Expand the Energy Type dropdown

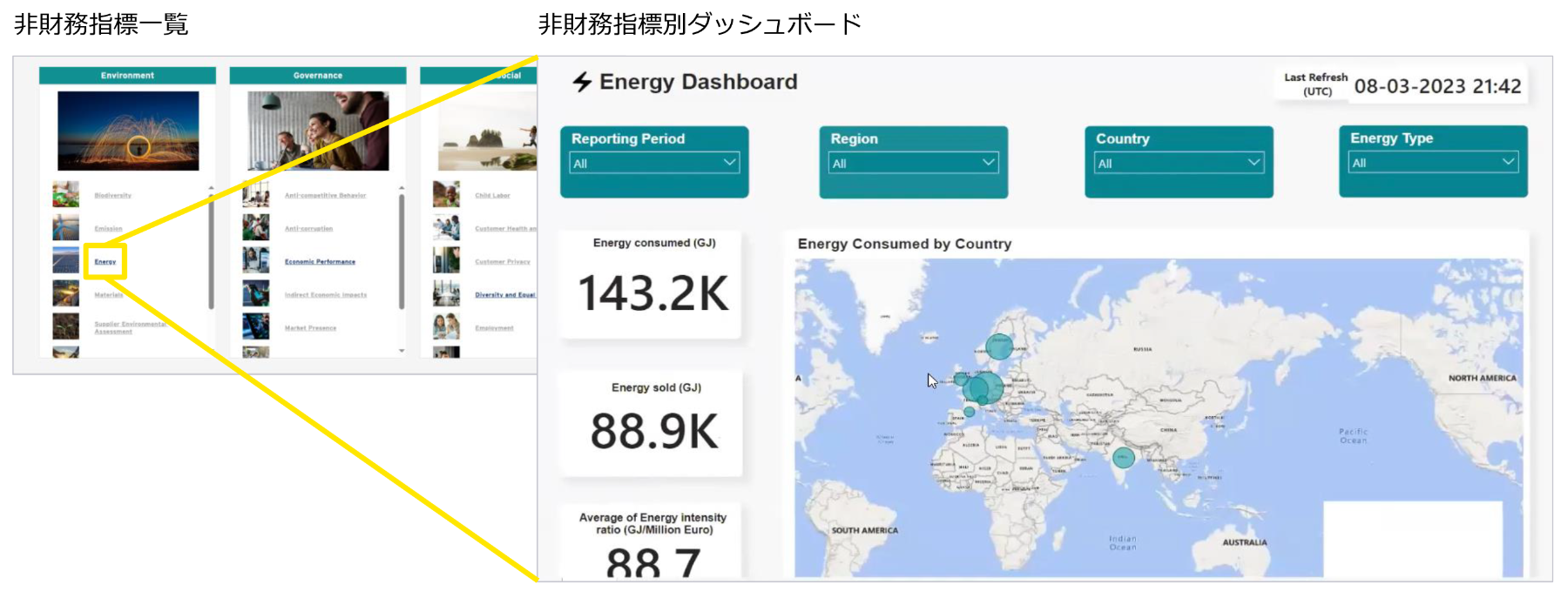point(1432,163)
